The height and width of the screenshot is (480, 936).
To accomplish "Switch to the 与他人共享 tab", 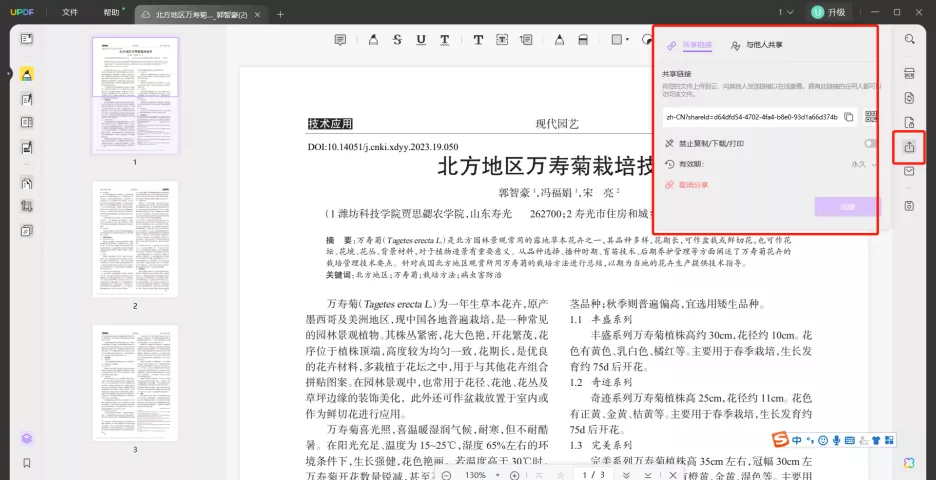I will 757,45.
